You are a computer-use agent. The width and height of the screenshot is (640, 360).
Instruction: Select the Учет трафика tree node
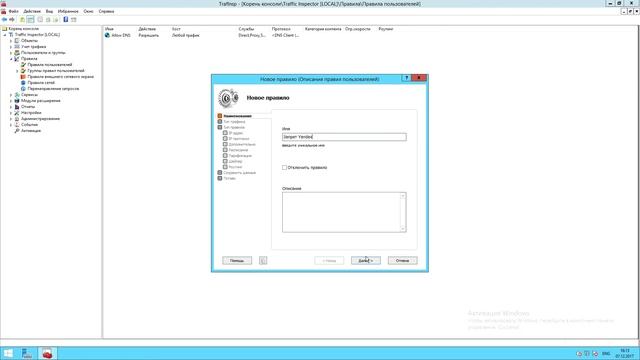tap(33, 47)
